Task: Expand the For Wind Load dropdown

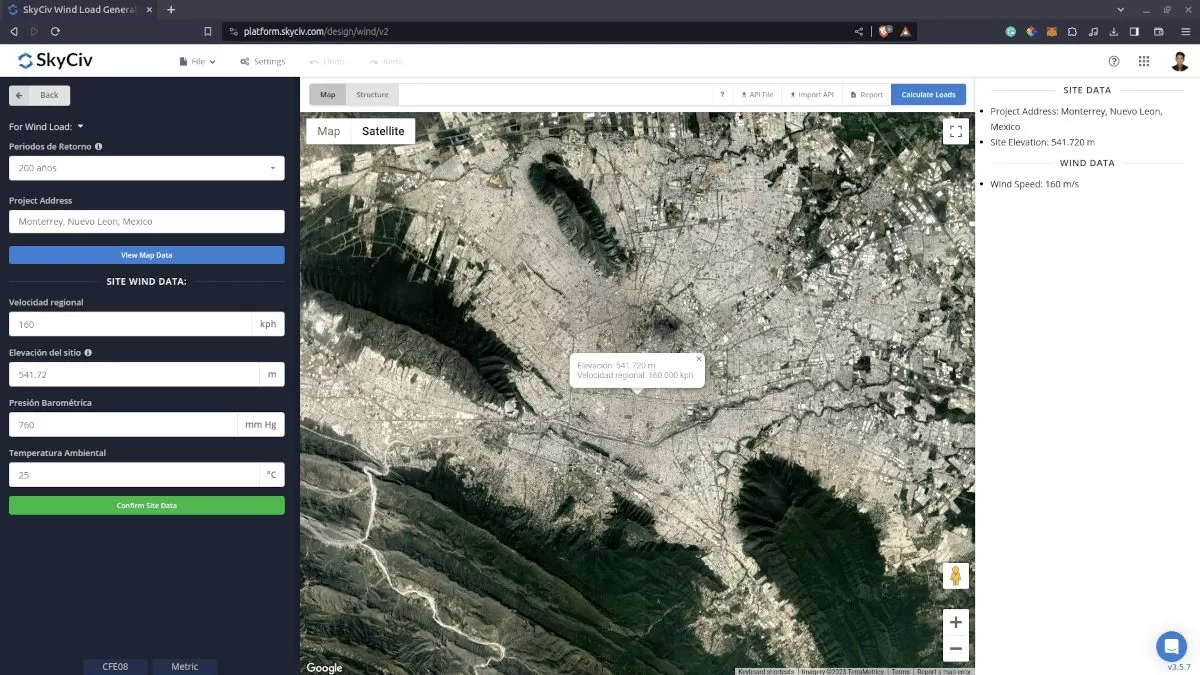Action: coord(46,127)
